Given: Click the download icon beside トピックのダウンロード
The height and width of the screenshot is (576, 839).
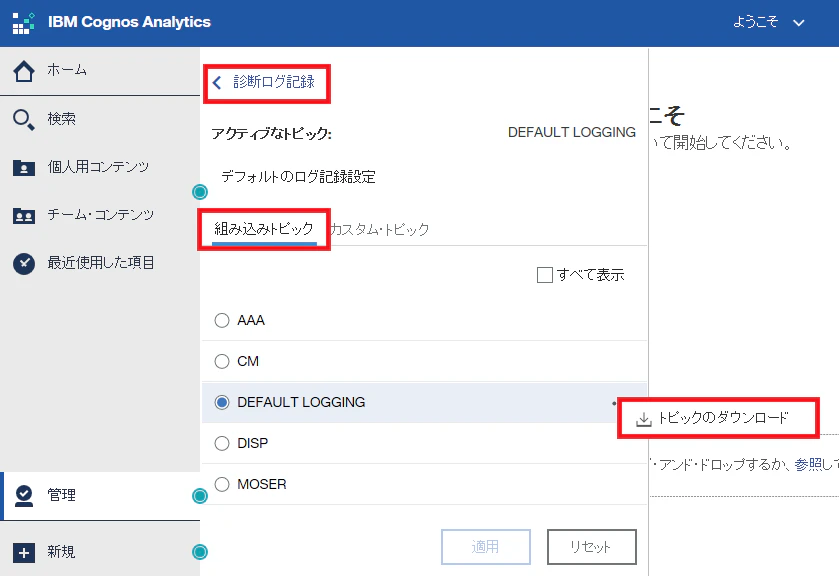Looking at the screenshot, I should point(644,420).
